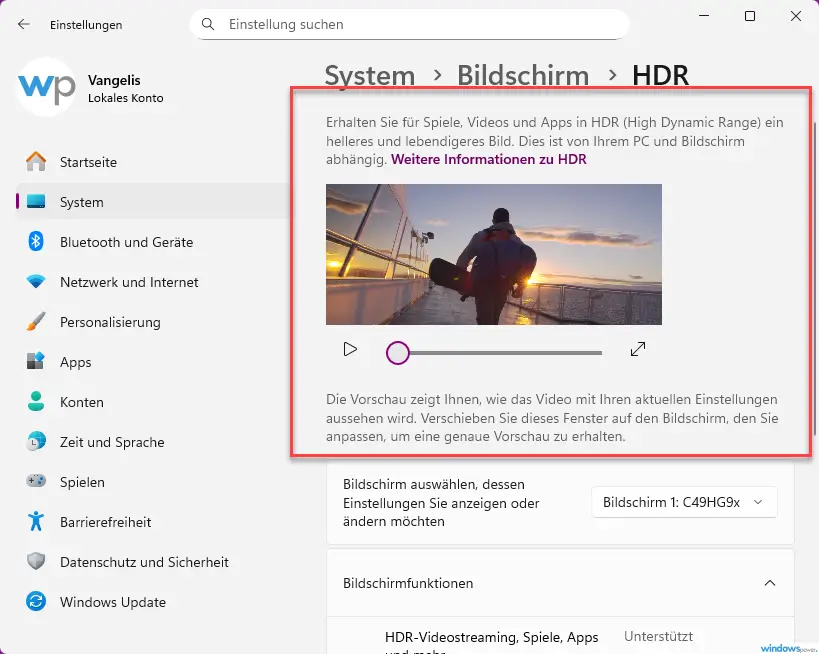Screen dimensions: 819x654
Task: Click the Startseite home icon
Action: 36,162
